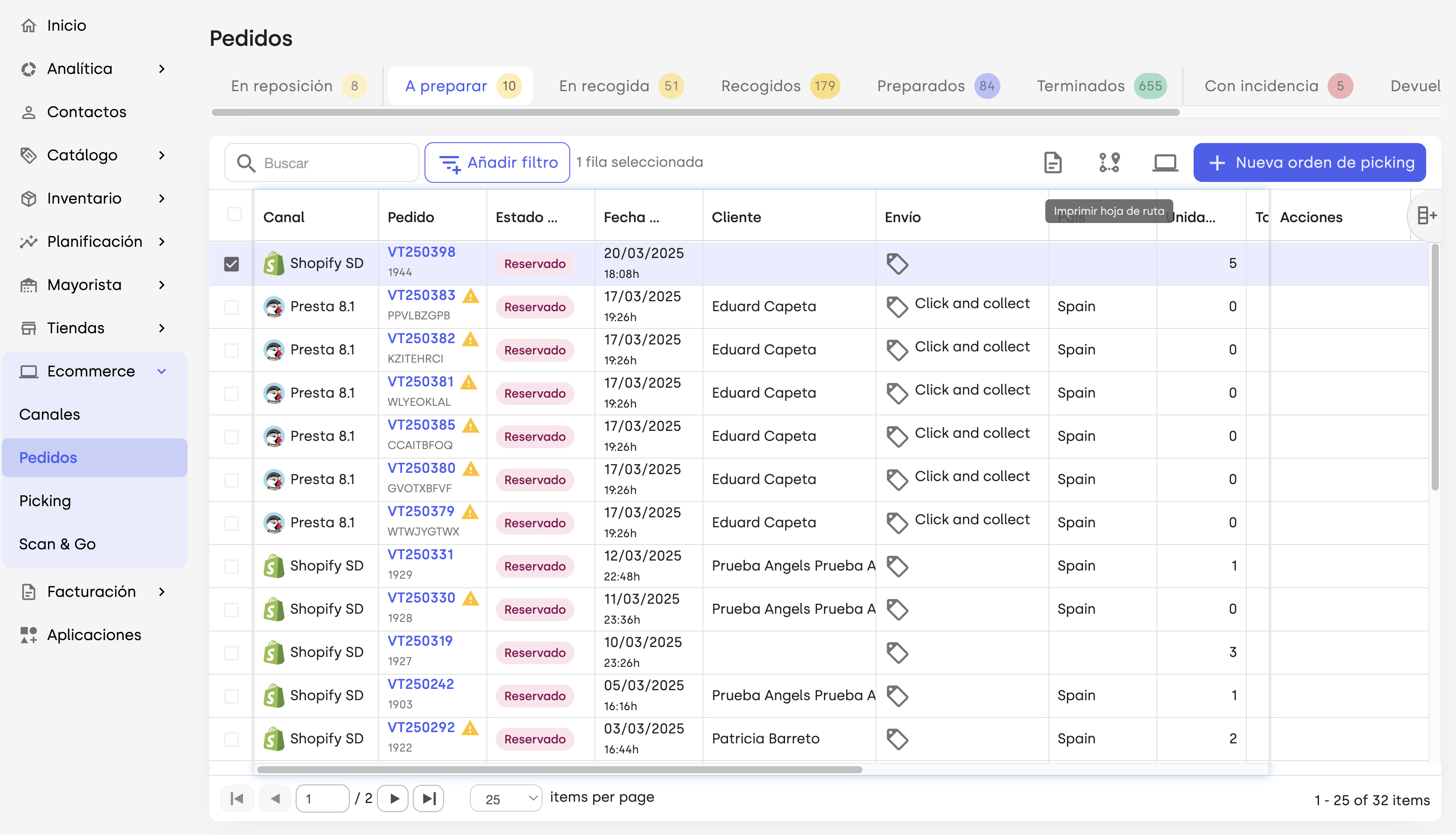Uncheck the VT250398 row checkbox
The image size is (1456, 835).
point(232,264)
